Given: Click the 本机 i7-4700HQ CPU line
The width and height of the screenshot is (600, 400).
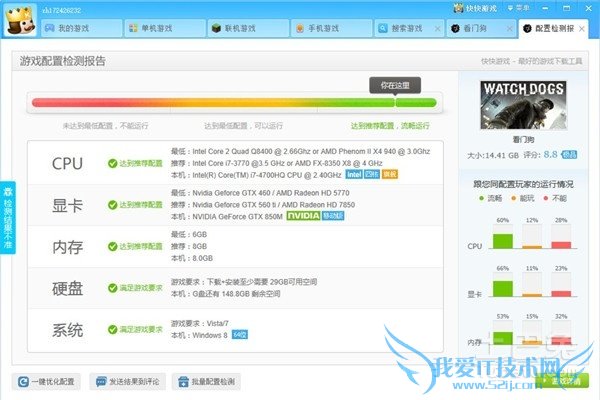Looking at the screenshot, I should click(x=256, y=175).
